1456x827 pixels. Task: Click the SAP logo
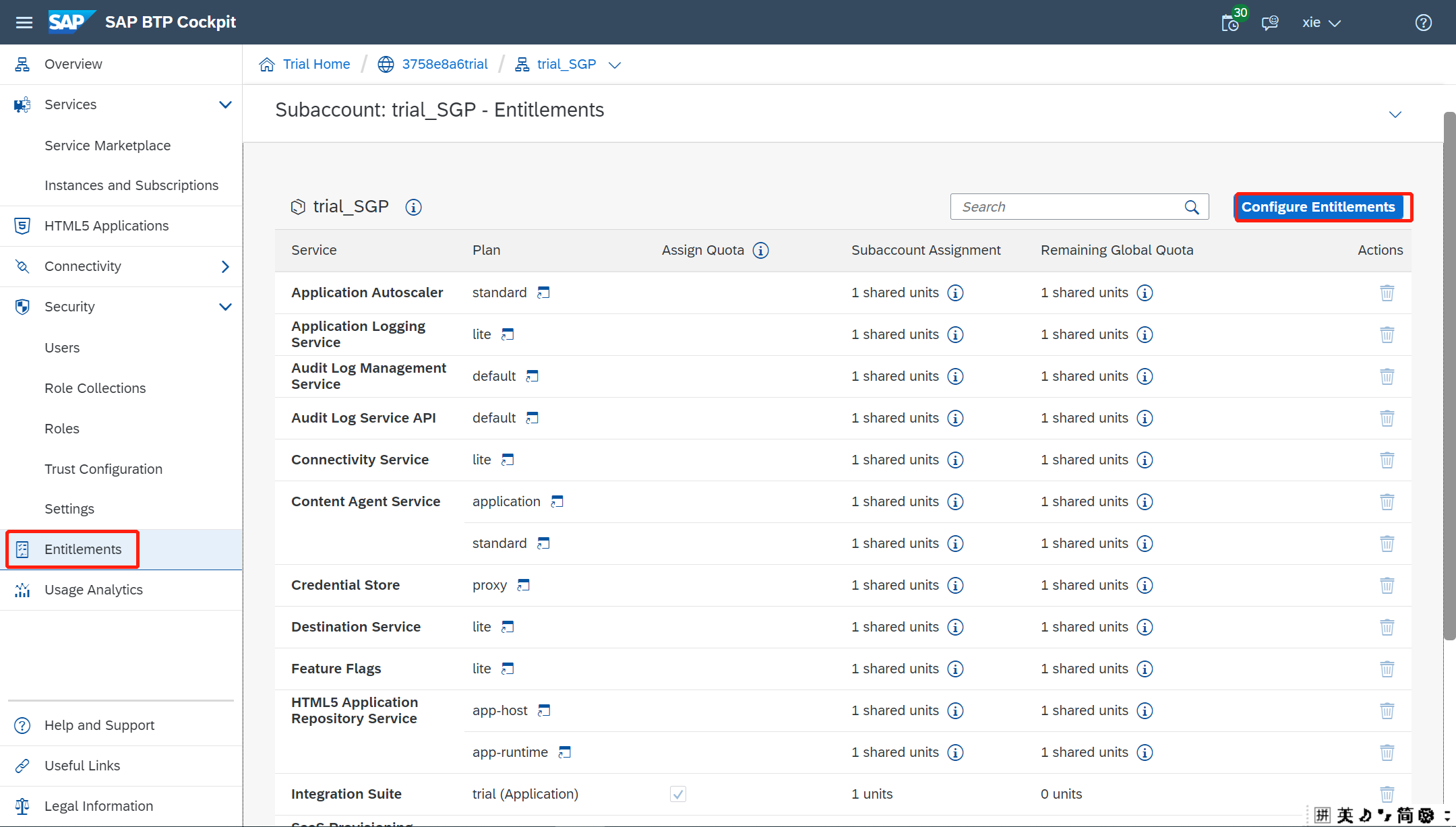tap(71, 22)
